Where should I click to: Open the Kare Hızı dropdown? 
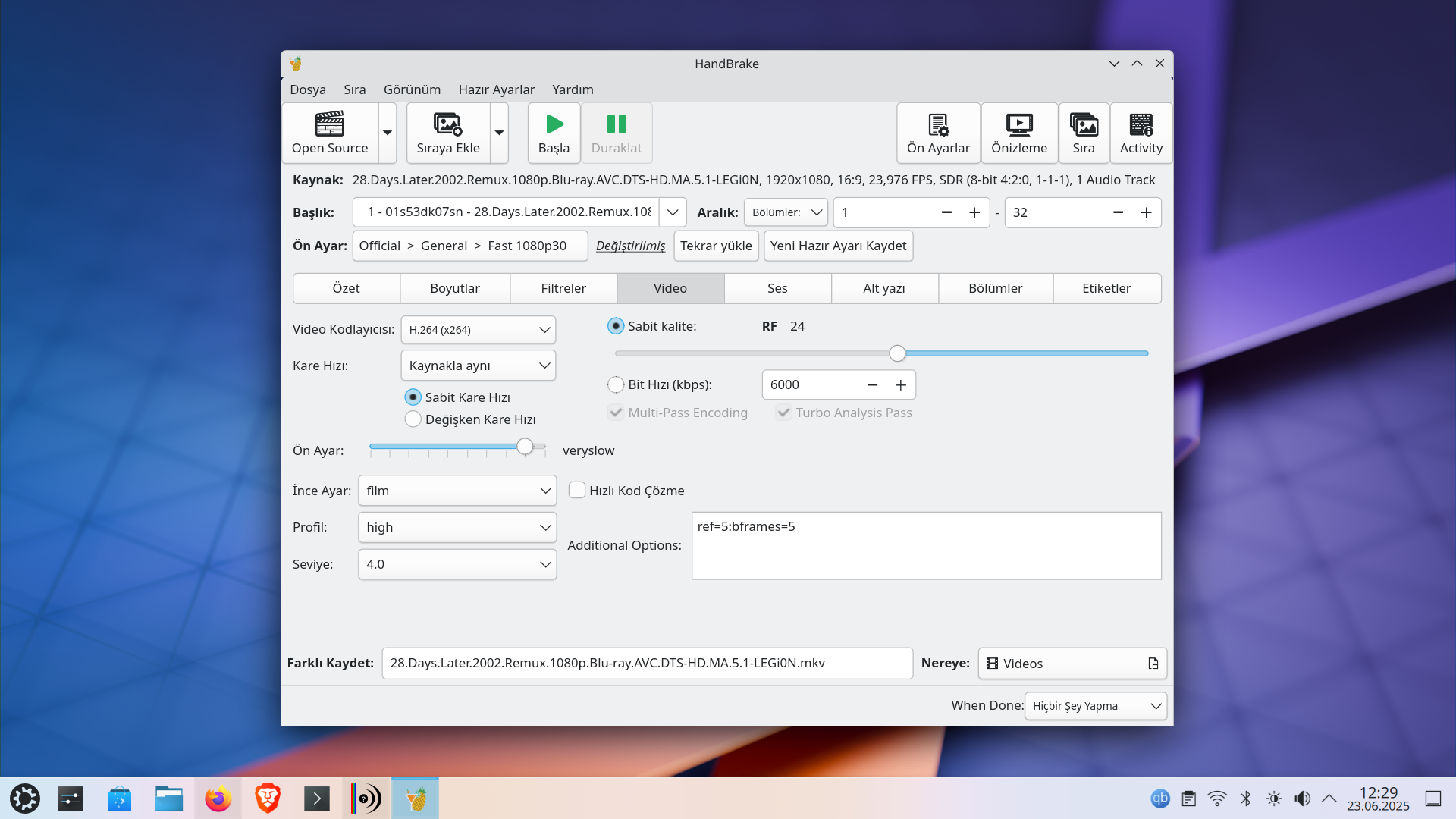(x=479, y=366)
